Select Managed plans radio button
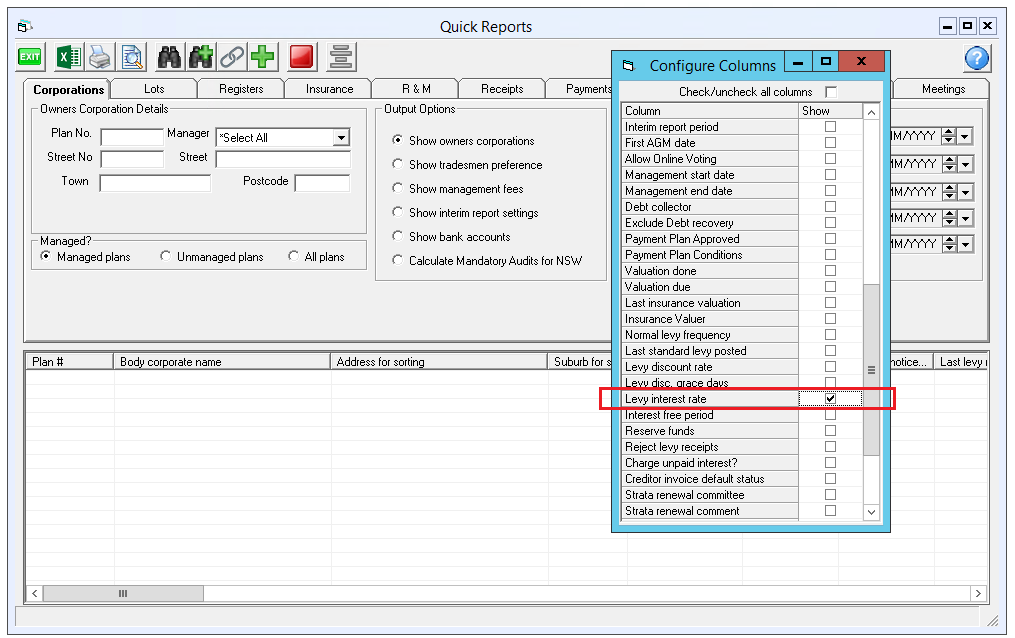The height and width of the screenshot is (638, 1015). 45,256
